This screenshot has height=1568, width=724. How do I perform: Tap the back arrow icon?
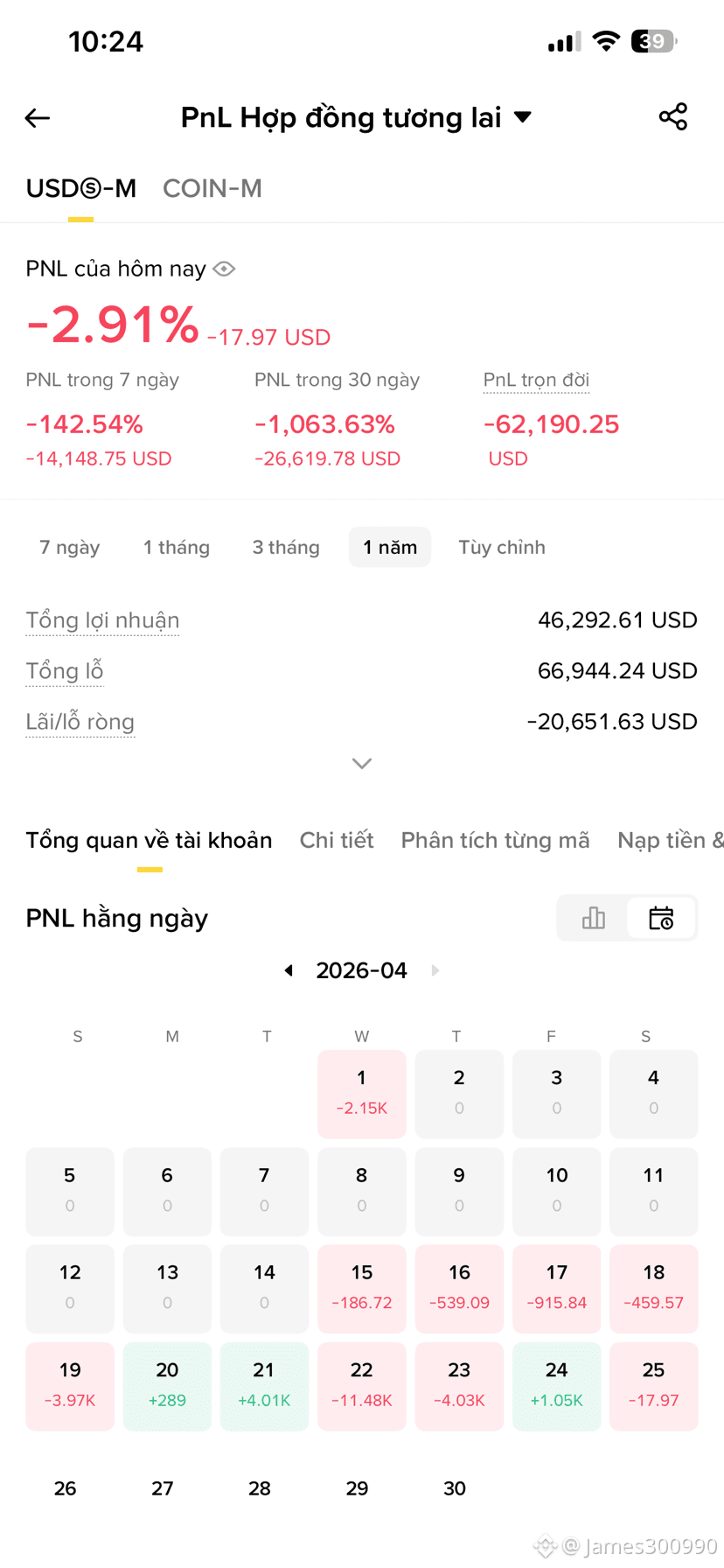[x=38, y=118]
